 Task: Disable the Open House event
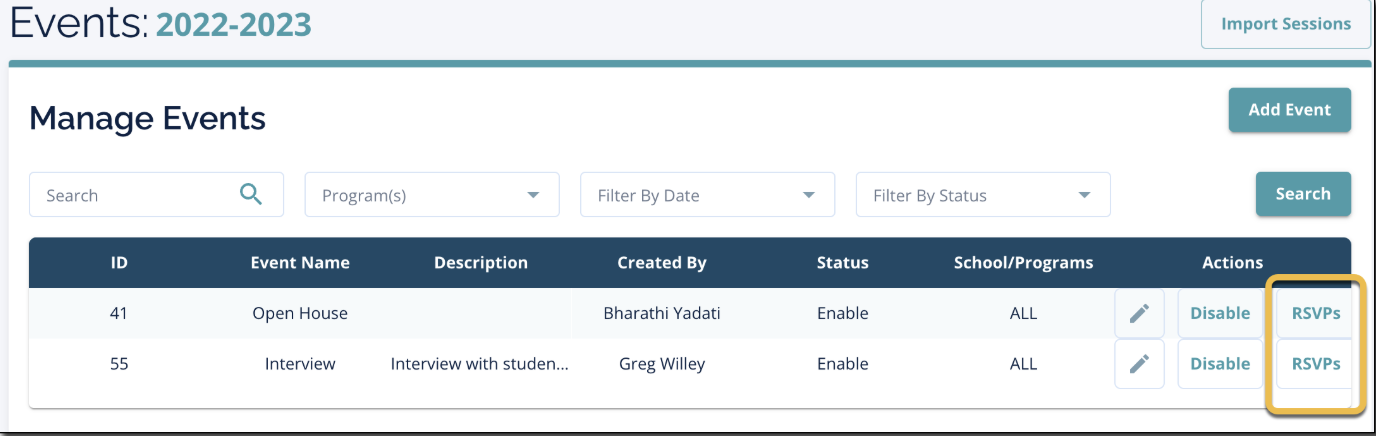(1220, 313)
